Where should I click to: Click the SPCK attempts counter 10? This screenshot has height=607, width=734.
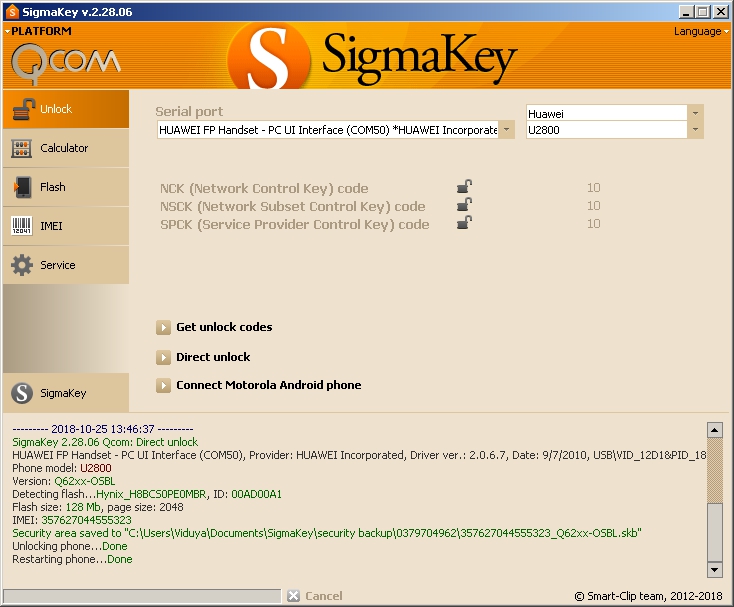(594, 224)
